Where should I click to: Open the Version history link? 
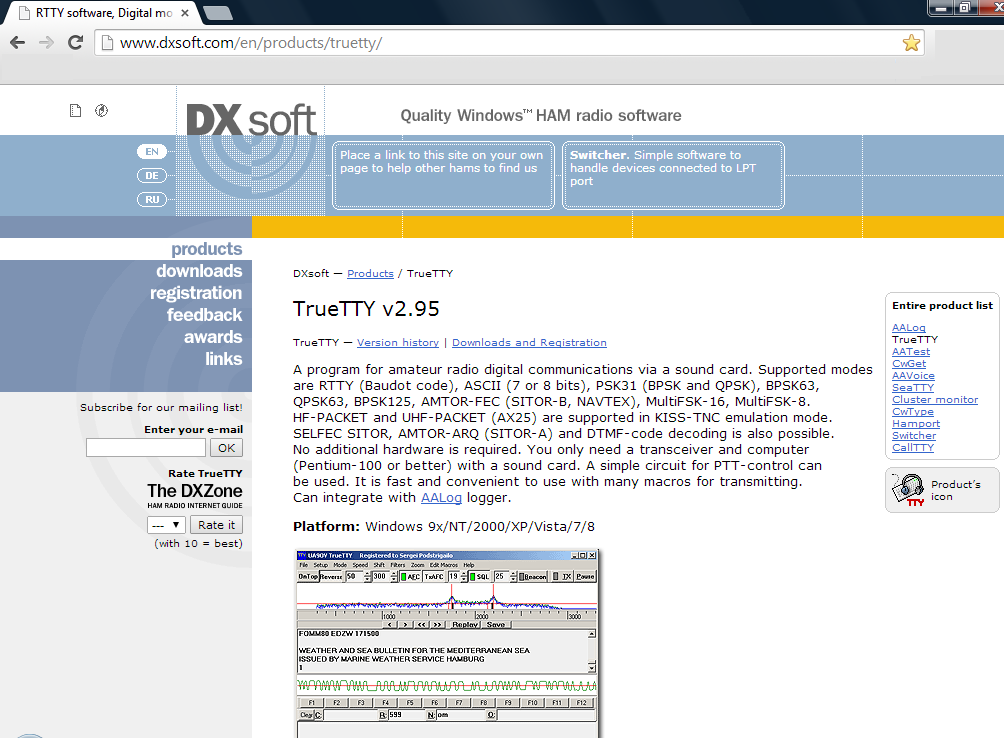point(397,343)
